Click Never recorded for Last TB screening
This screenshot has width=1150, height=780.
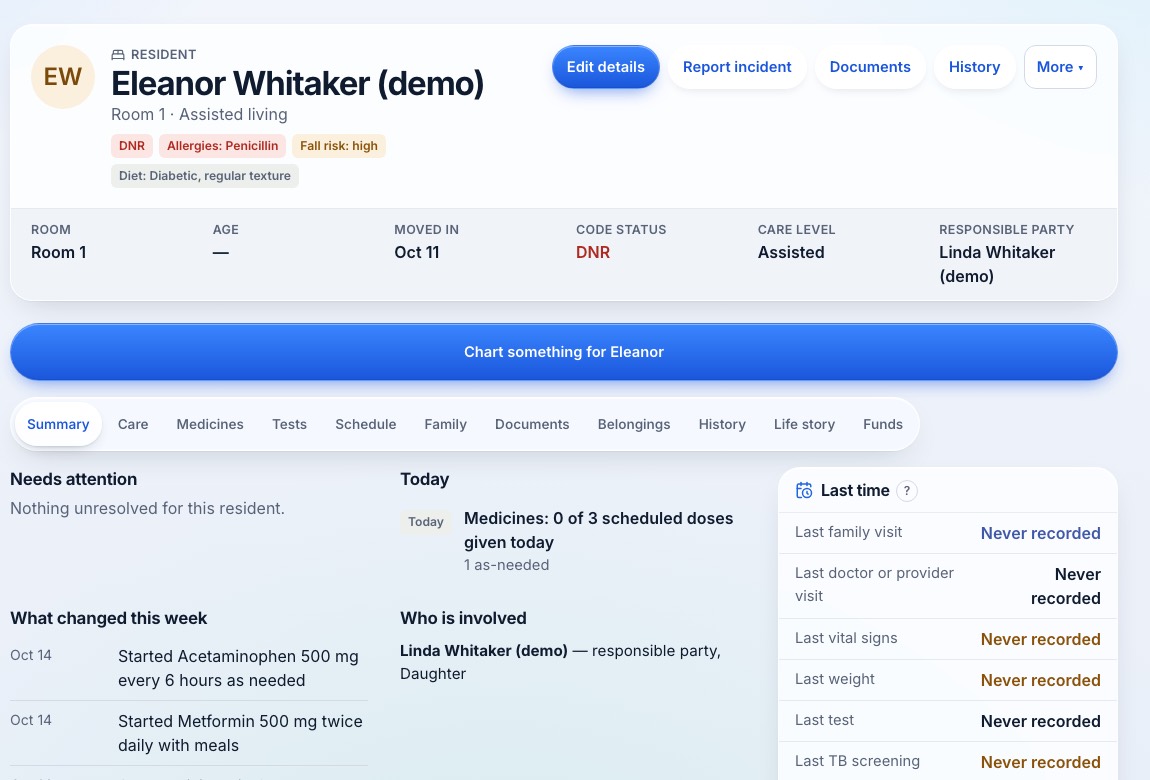[1040, 762]
